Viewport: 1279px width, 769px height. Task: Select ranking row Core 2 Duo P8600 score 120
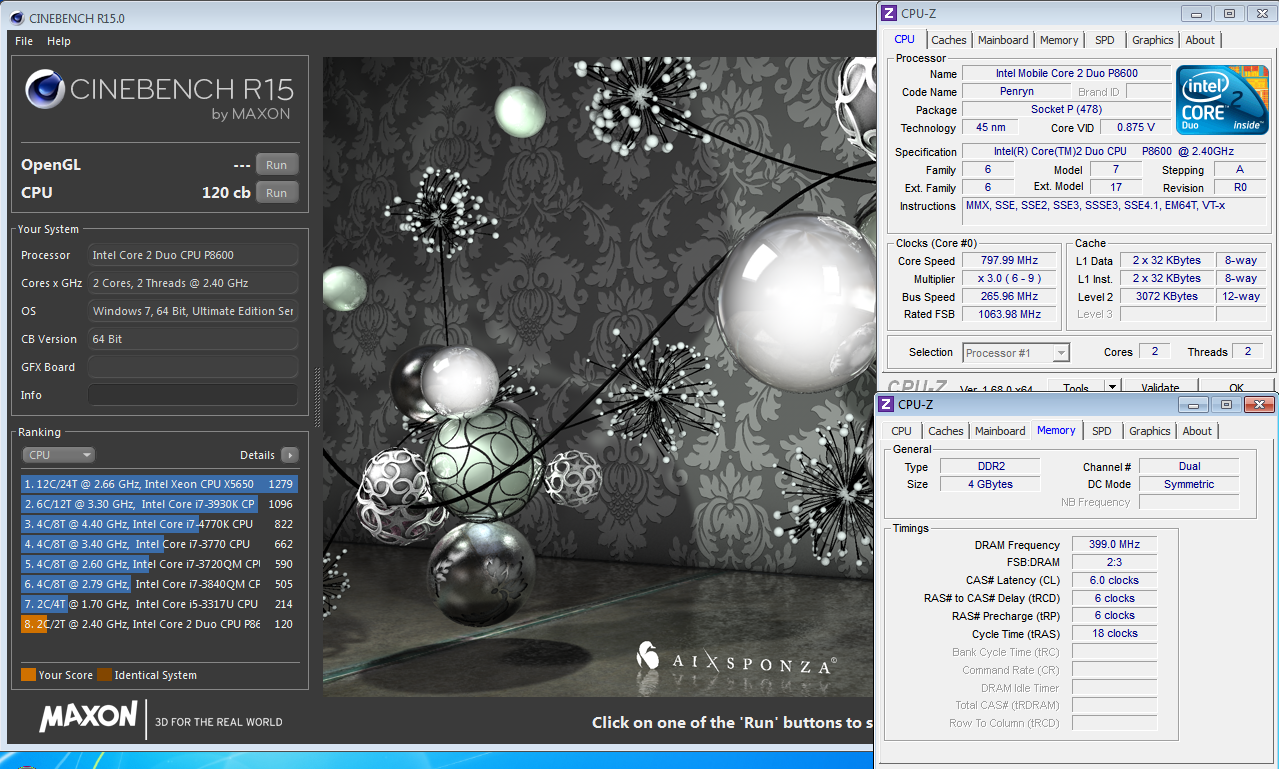click(x=159, y=624)
